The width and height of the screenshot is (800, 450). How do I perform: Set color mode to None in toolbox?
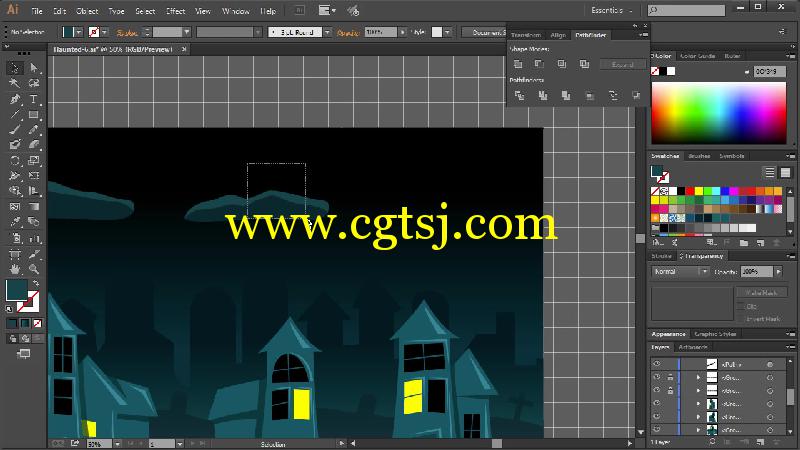tap(38, 323)
